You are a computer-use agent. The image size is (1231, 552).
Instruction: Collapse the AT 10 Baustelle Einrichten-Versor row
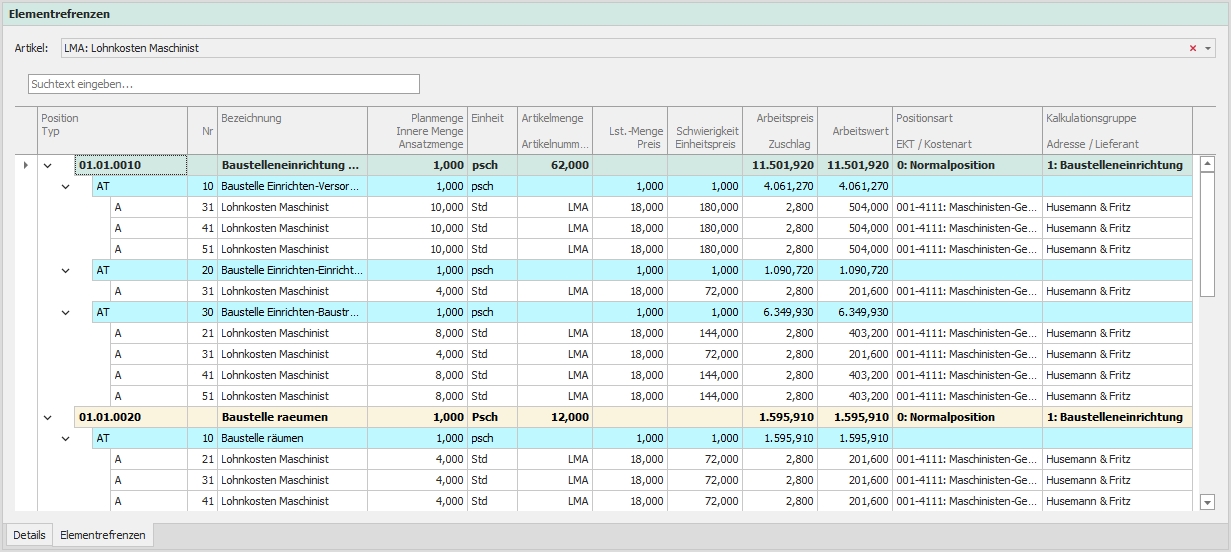(66, 186)
